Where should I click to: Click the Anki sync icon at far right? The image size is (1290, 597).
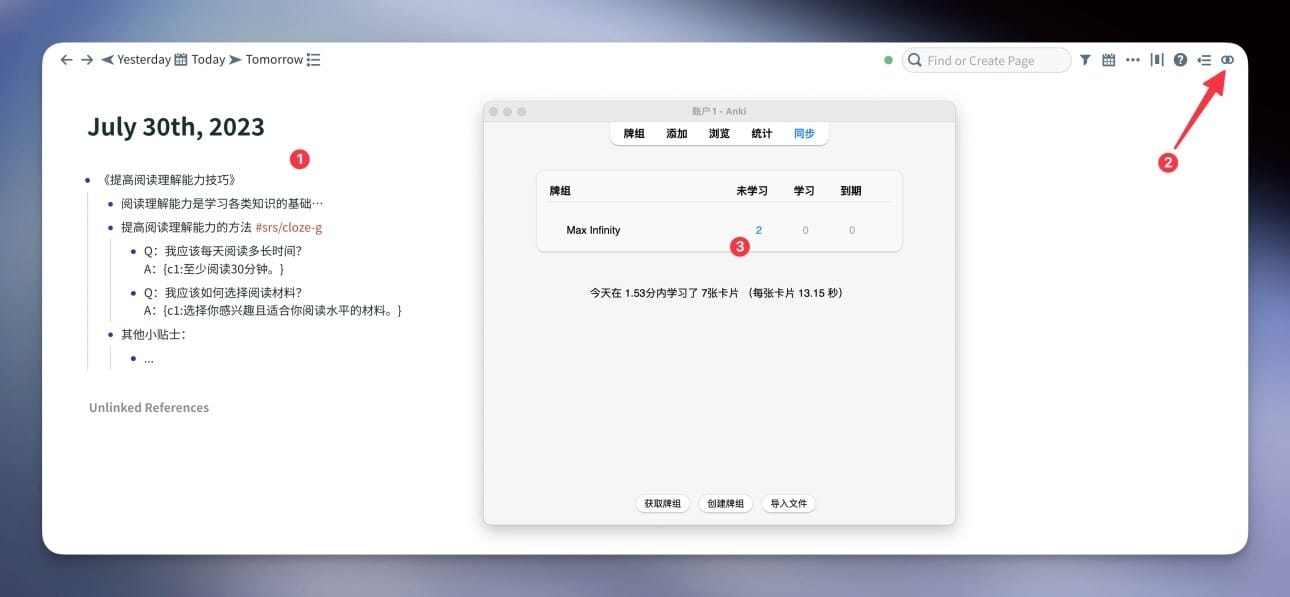[x=1227, y=60]
